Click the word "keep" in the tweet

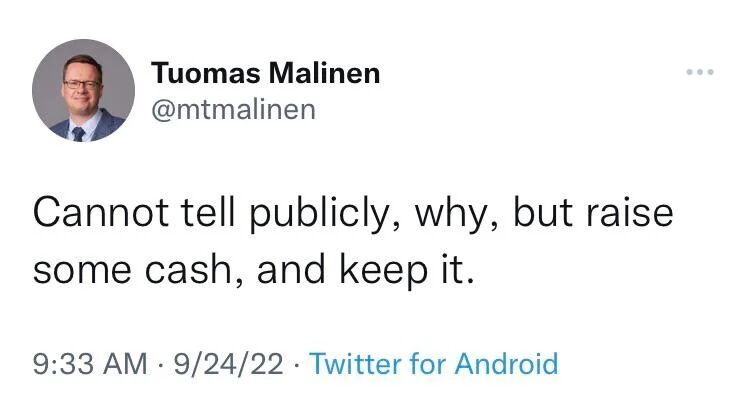[x=384, y=271]
